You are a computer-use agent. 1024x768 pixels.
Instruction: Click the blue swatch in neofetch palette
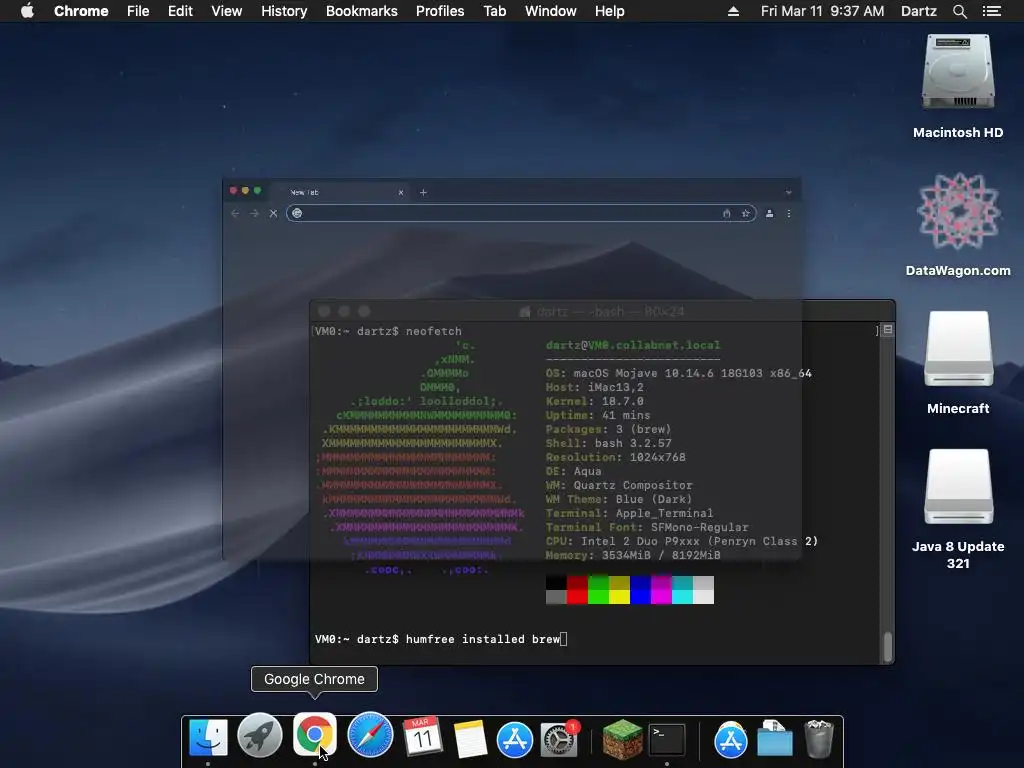(x=640, y=590)
